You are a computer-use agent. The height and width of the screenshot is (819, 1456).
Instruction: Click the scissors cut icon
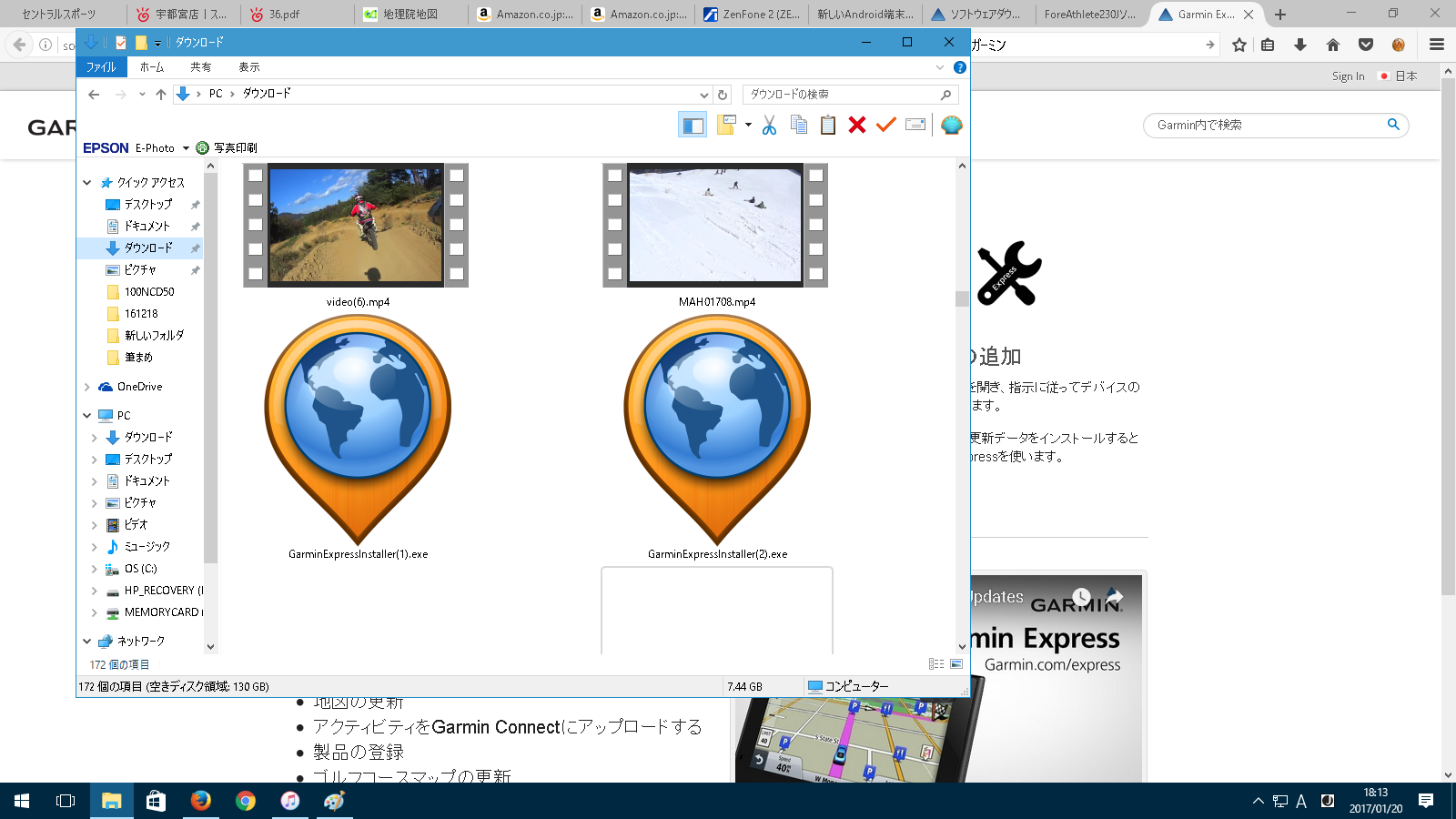[x=770, y=126]
